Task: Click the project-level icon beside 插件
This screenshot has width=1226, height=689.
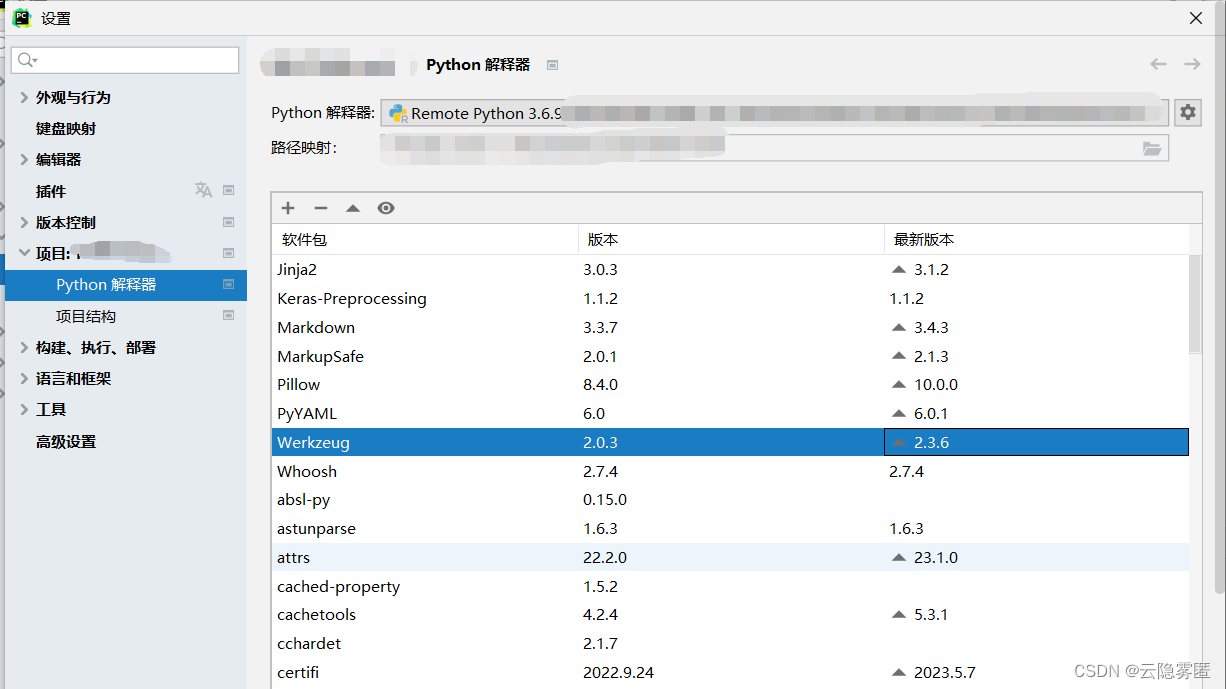Action: pos(228,190)
